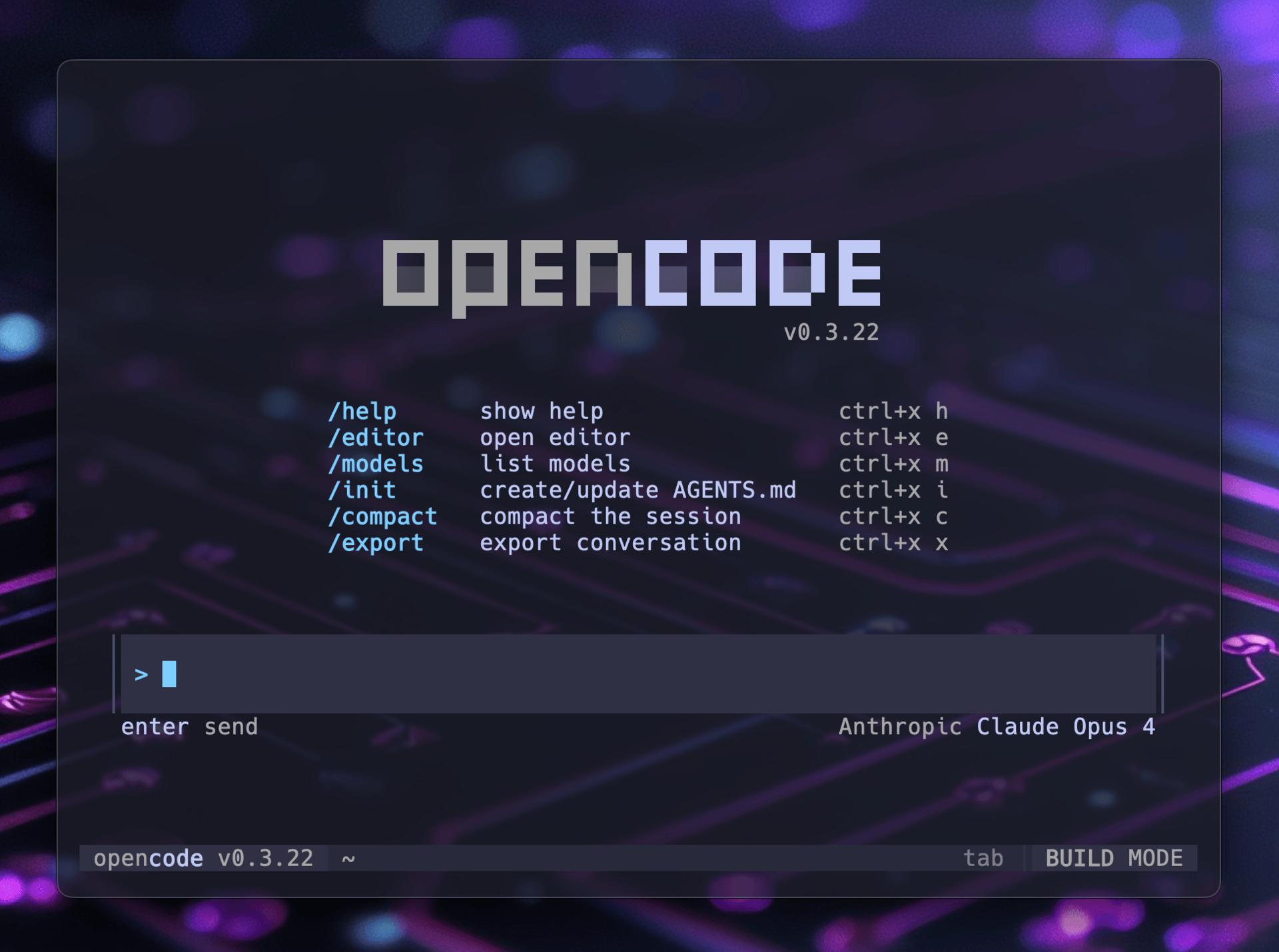
Task: Select the /compact command
Action: [383, 516]
